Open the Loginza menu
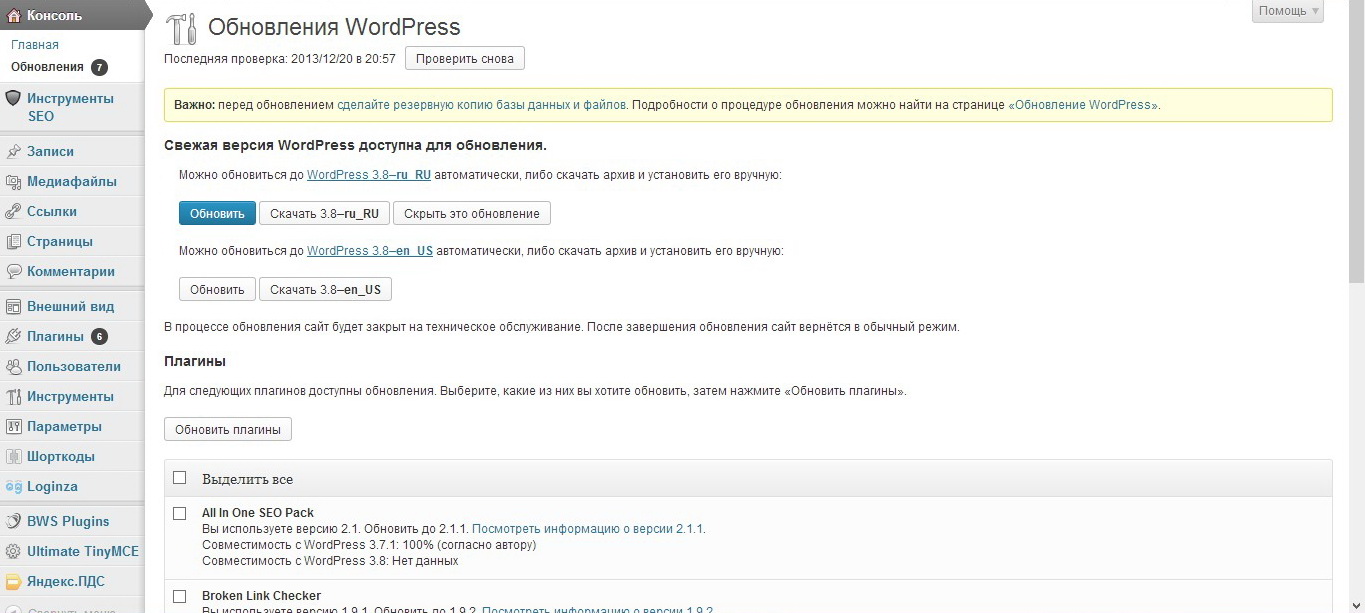The image size is (1365, 613). (x=52, y=486)
